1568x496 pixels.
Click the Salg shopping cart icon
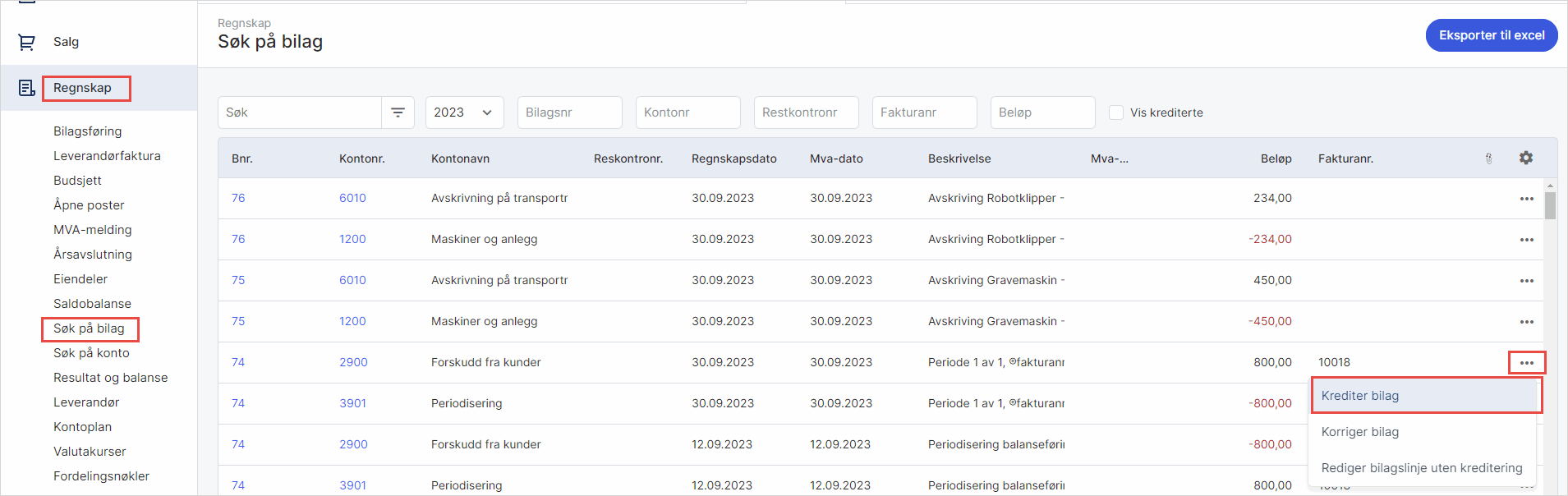(26, 42)
